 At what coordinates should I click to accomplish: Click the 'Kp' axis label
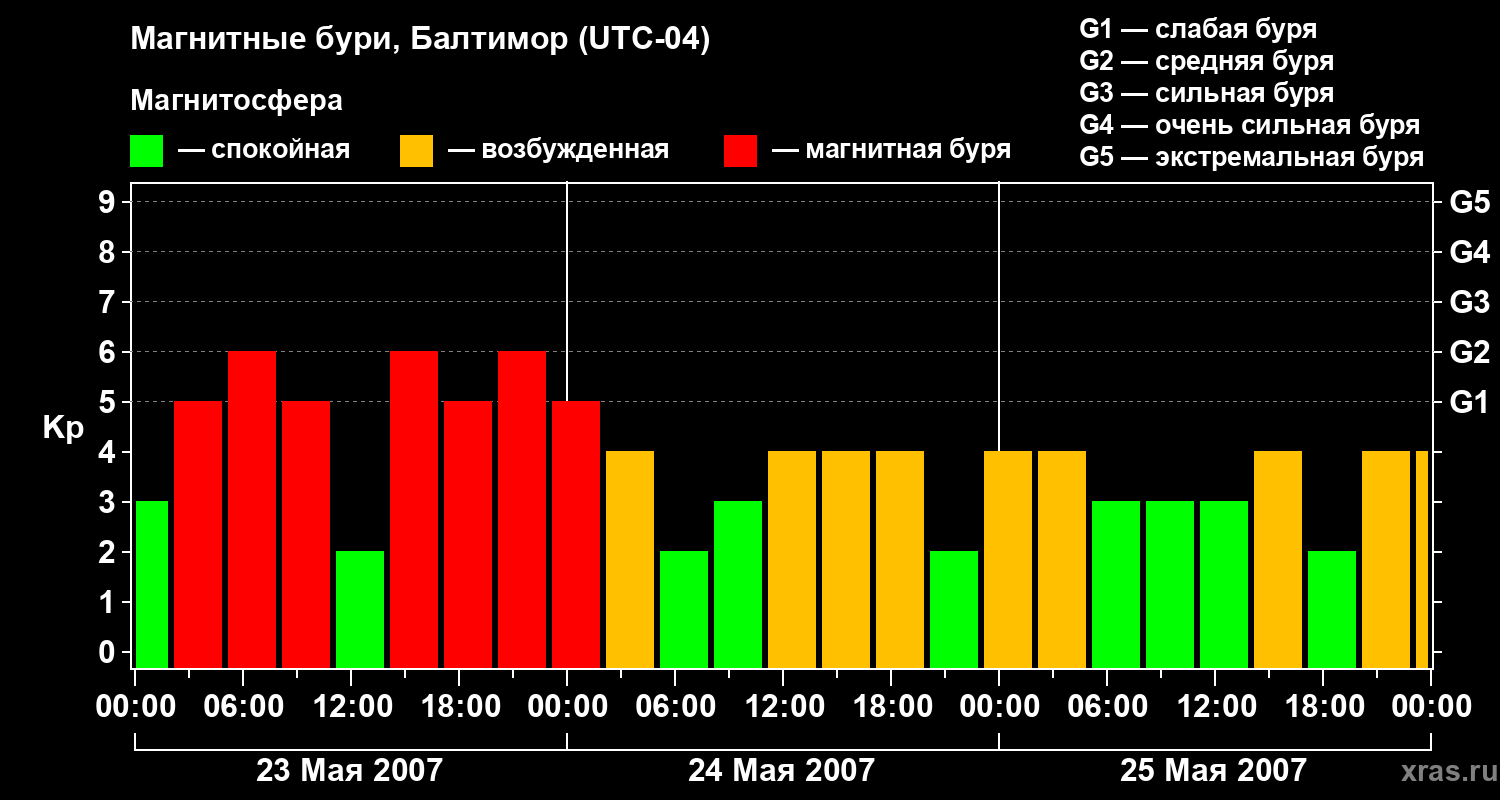[63, 427]
